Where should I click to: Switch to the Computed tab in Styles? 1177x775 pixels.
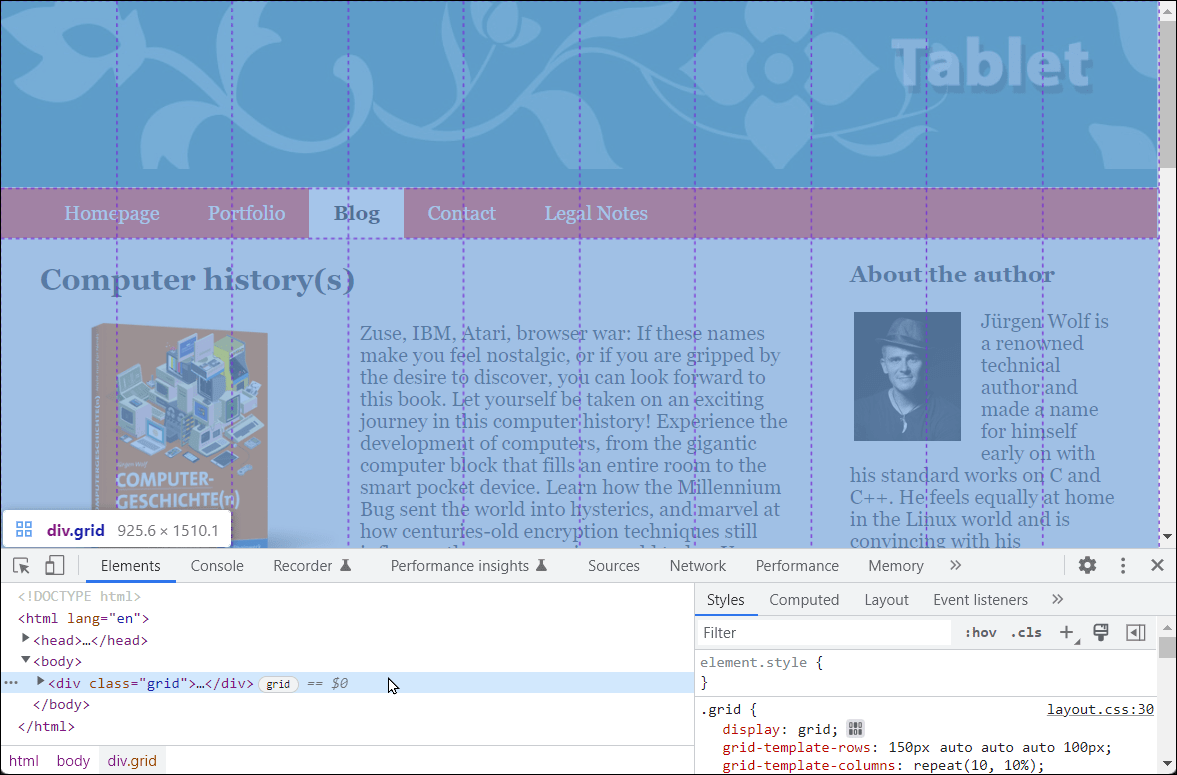coord(804,600)
